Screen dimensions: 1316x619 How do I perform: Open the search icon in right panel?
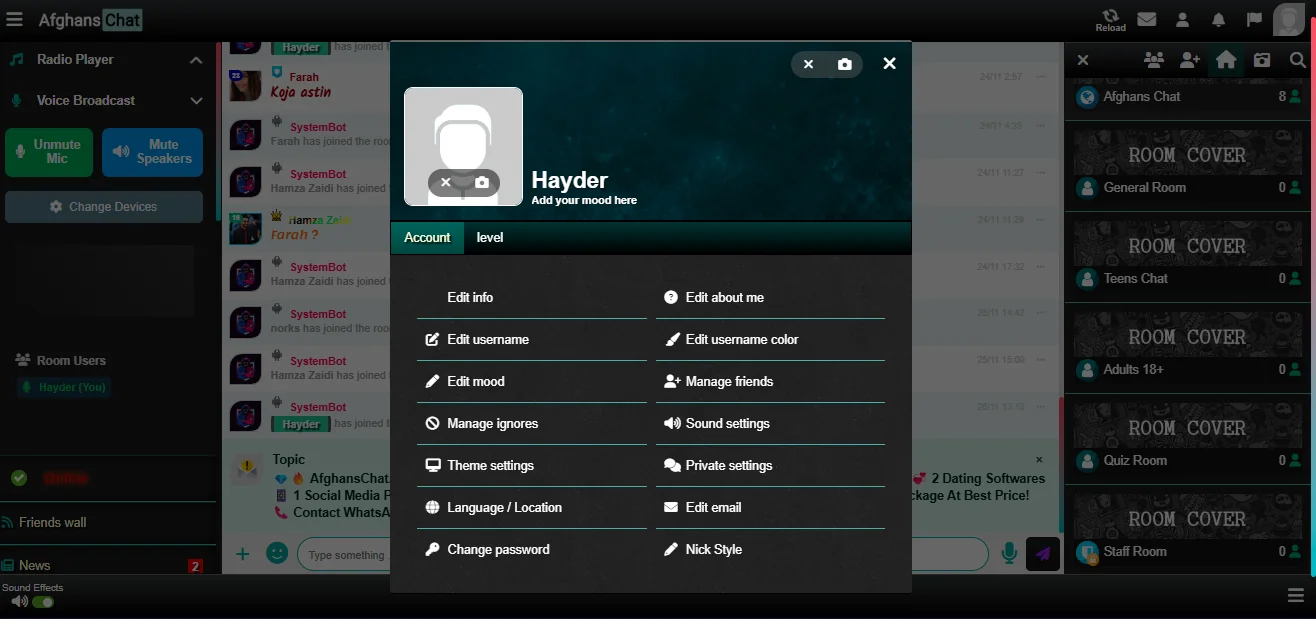(1297, 60)
